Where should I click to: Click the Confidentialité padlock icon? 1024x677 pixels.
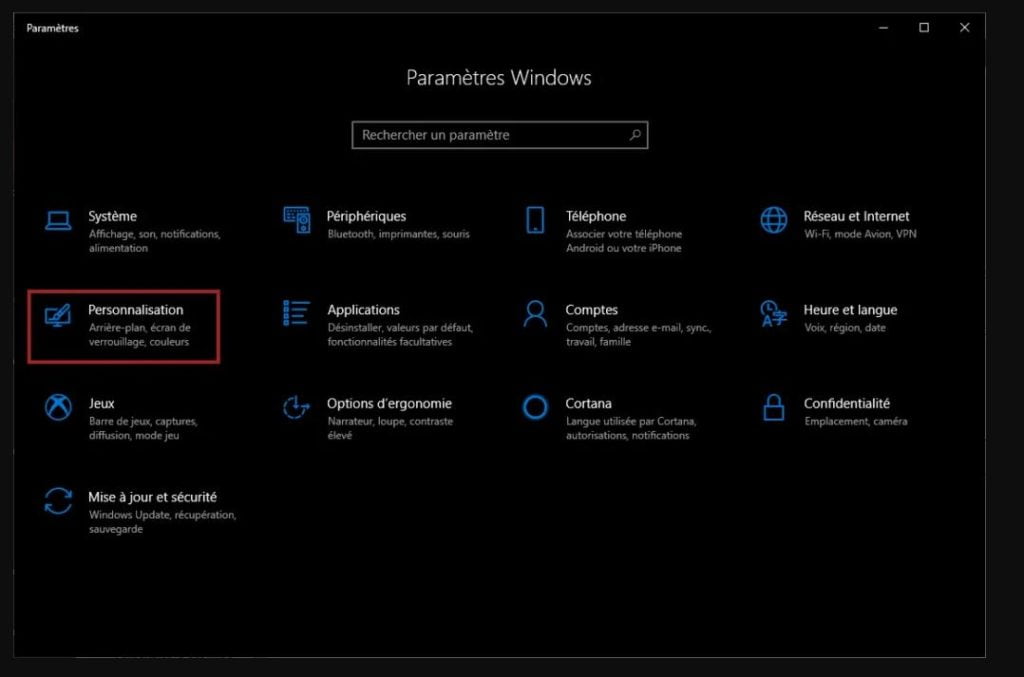(x=773, y=407)
